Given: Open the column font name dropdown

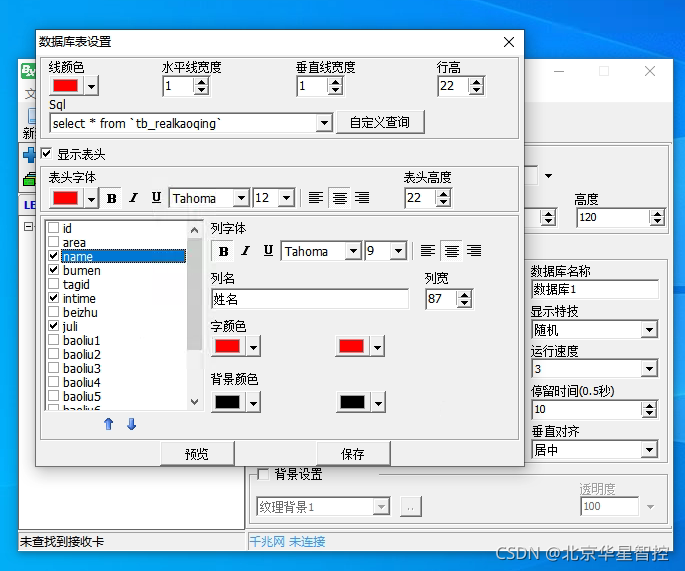Looking at the screenshot, I should click(353, 251).
